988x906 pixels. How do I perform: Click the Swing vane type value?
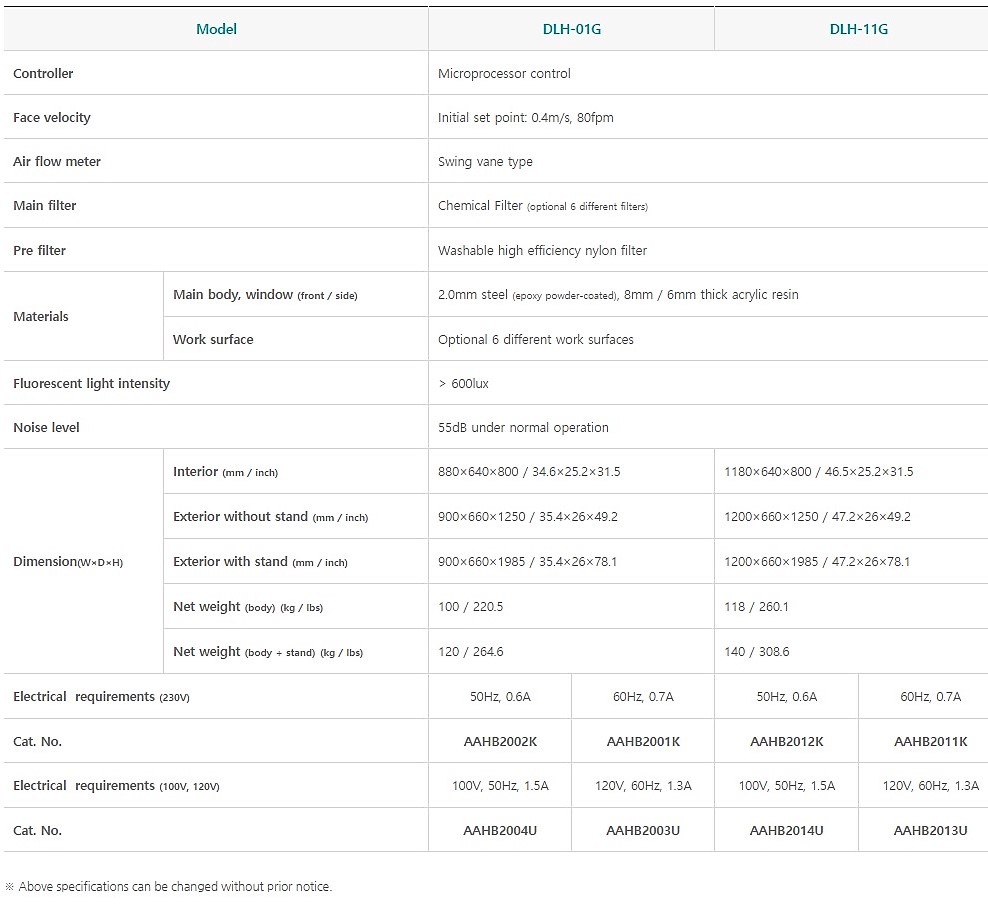pyautogui.click(x=485, y=161)
